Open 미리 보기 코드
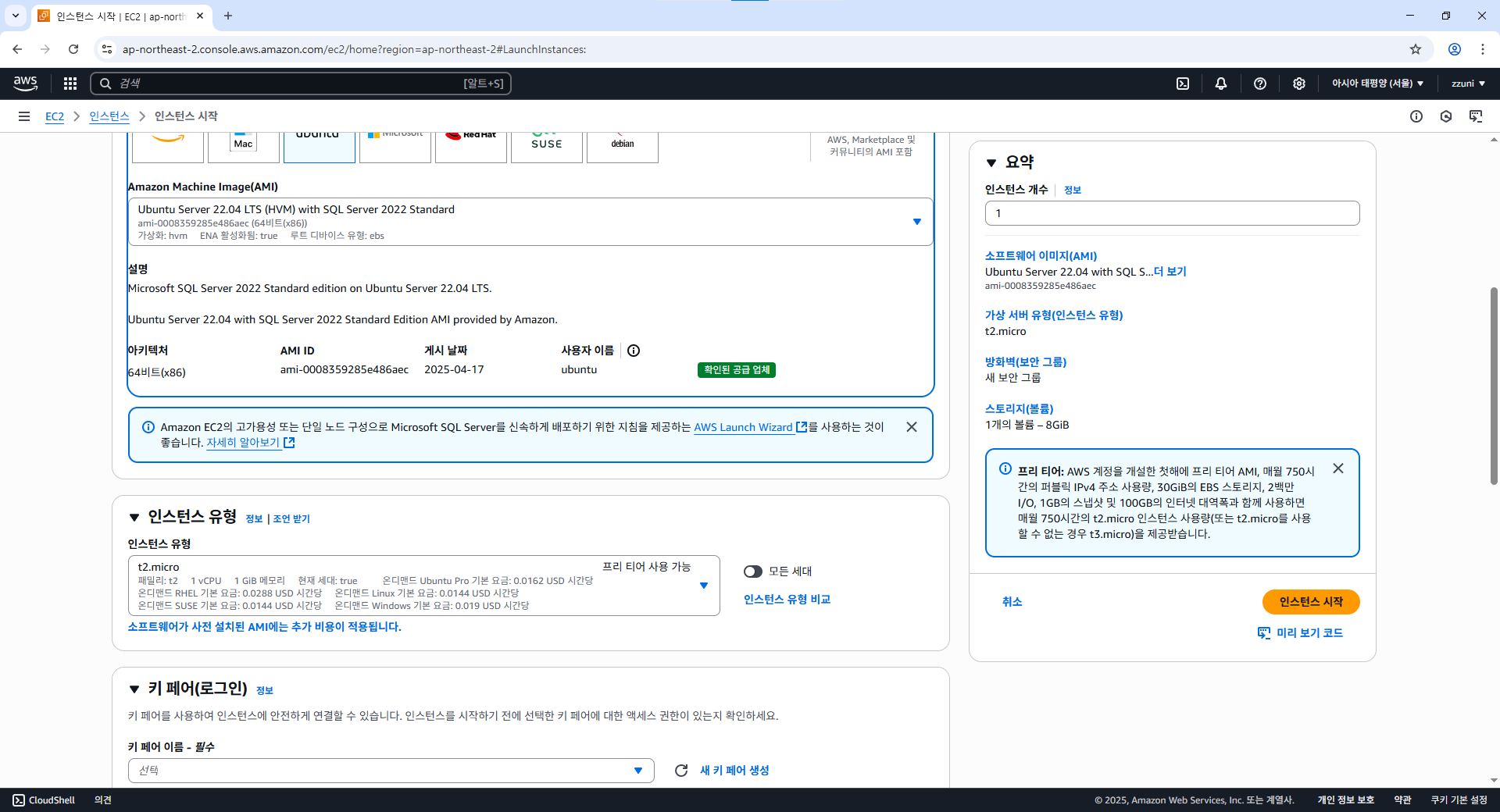The width and height of the screenshot is (1500, 812). (1300, 633)
